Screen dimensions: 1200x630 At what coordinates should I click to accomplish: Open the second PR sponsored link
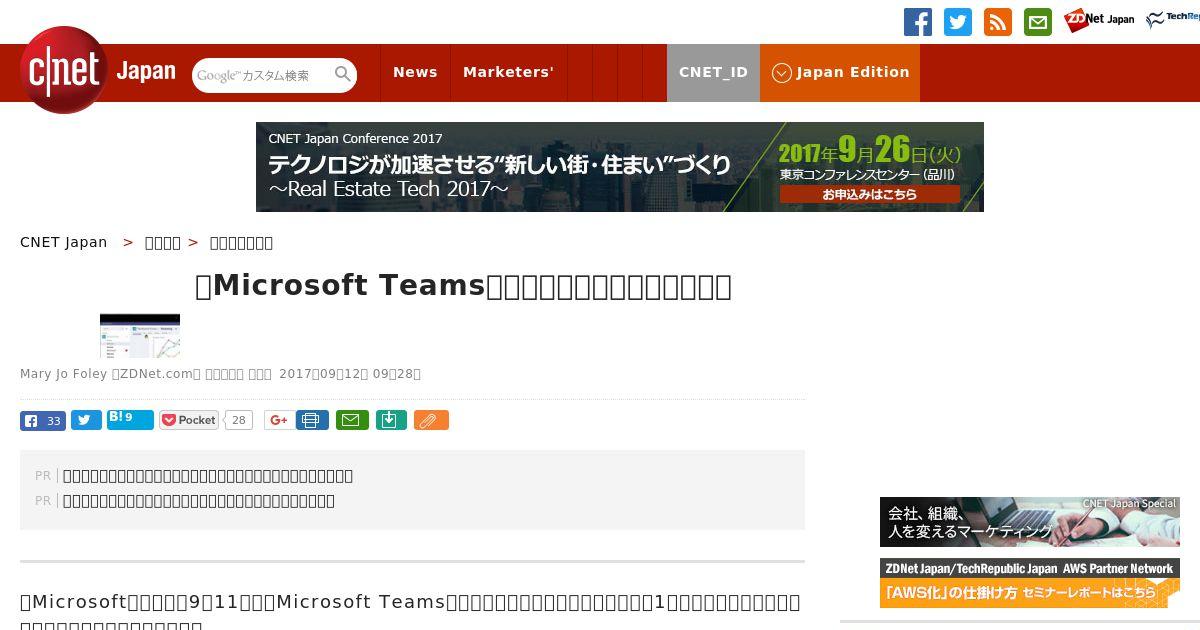coord(199,501)
